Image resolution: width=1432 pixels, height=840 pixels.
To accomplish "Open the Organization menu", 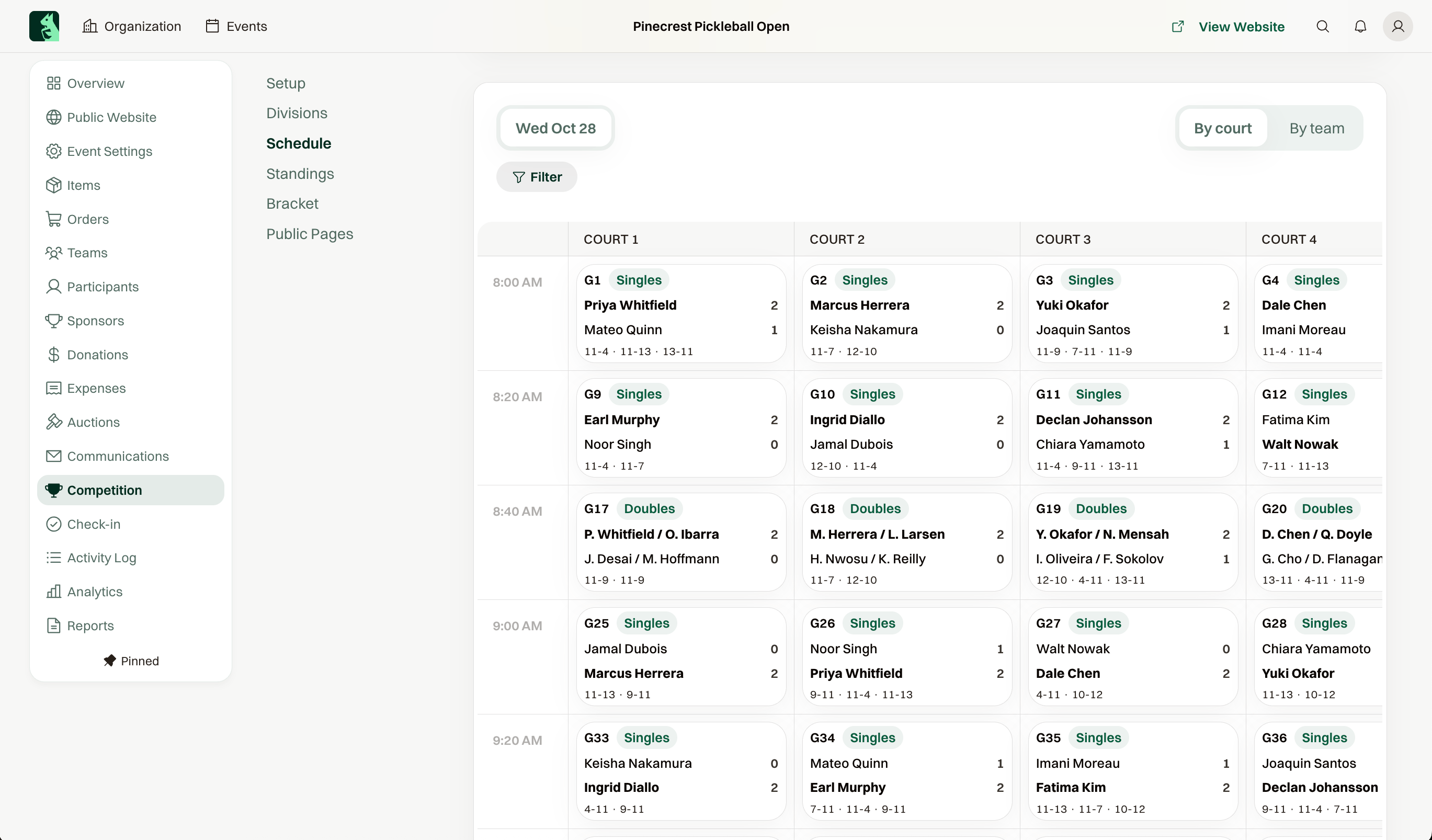I will [132, 26].
